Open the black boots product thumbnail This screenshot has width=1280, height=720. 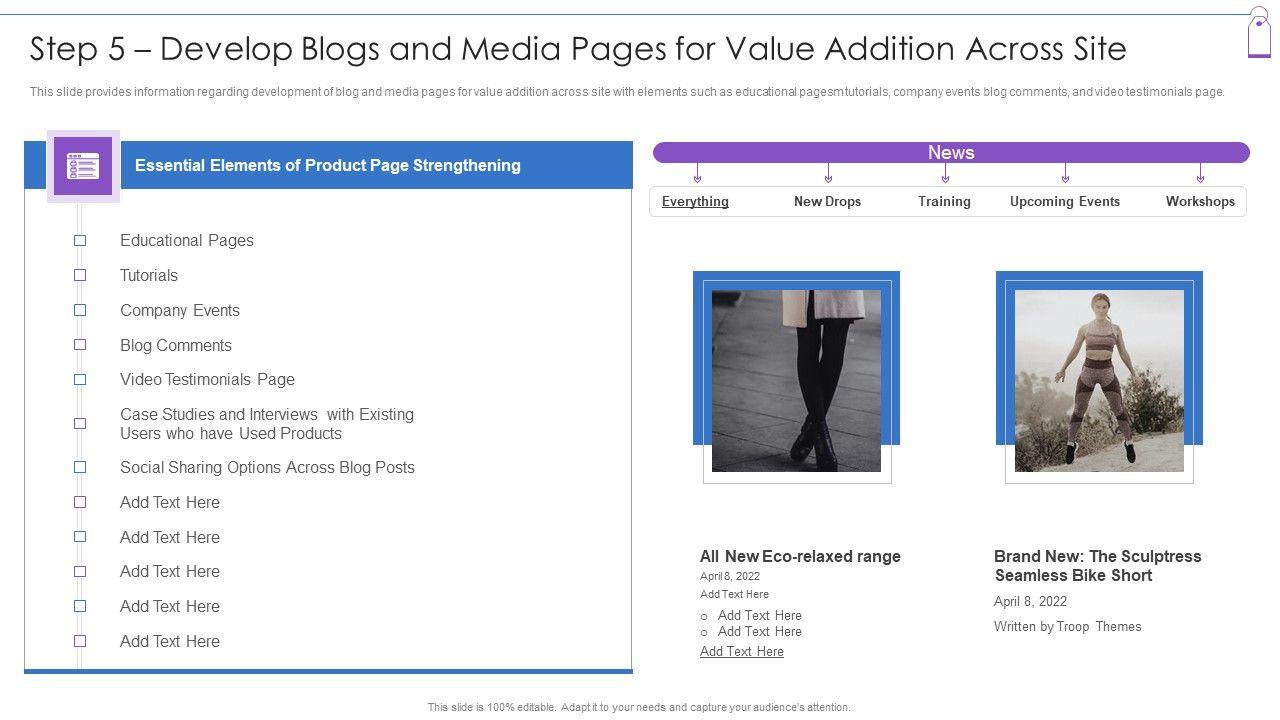(796, 380)
